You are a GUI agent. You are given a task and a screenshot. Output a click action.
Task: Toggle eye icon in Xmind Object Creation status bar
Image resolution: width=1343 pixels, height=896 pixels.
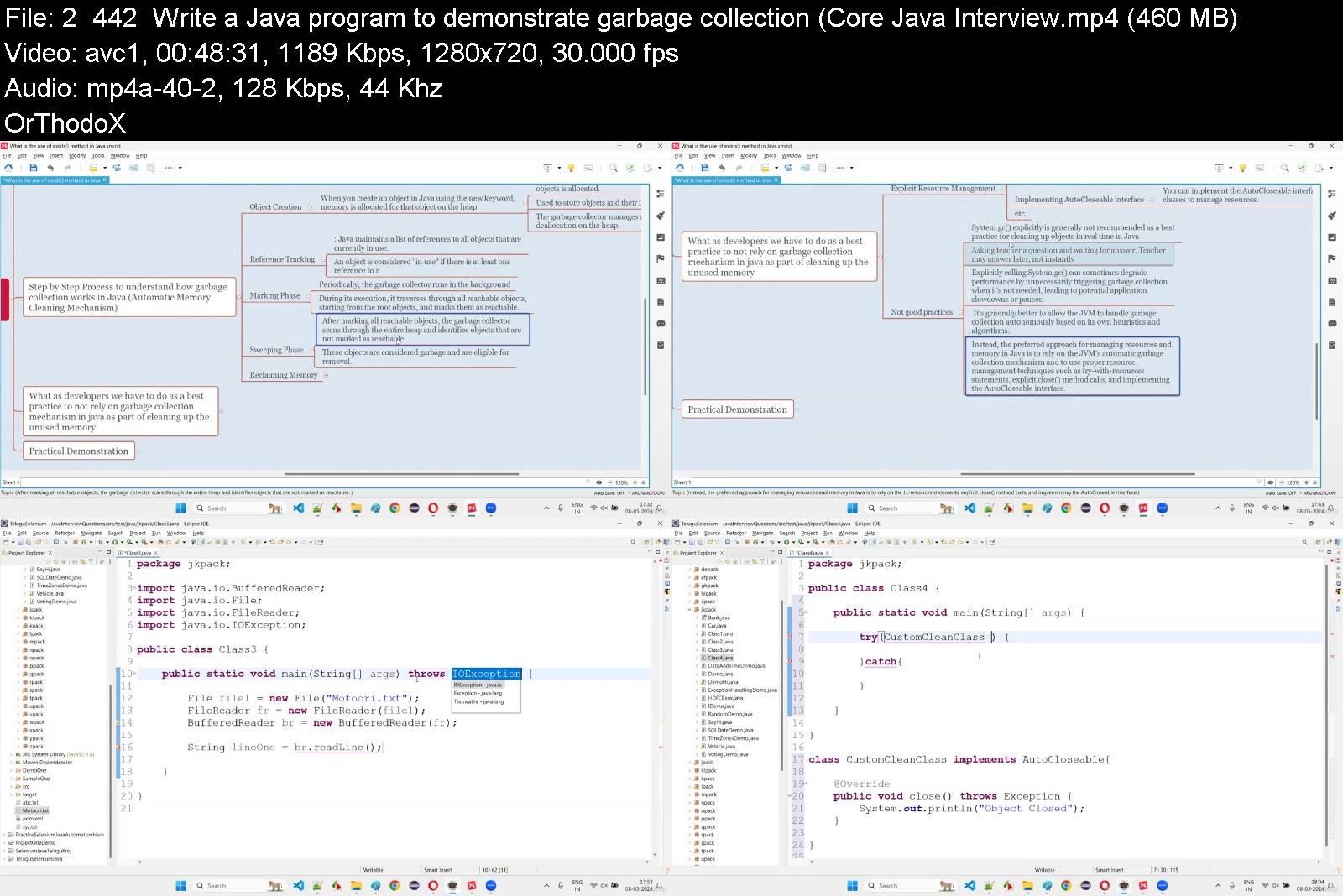pyautogui.click(x=598, y=482)
